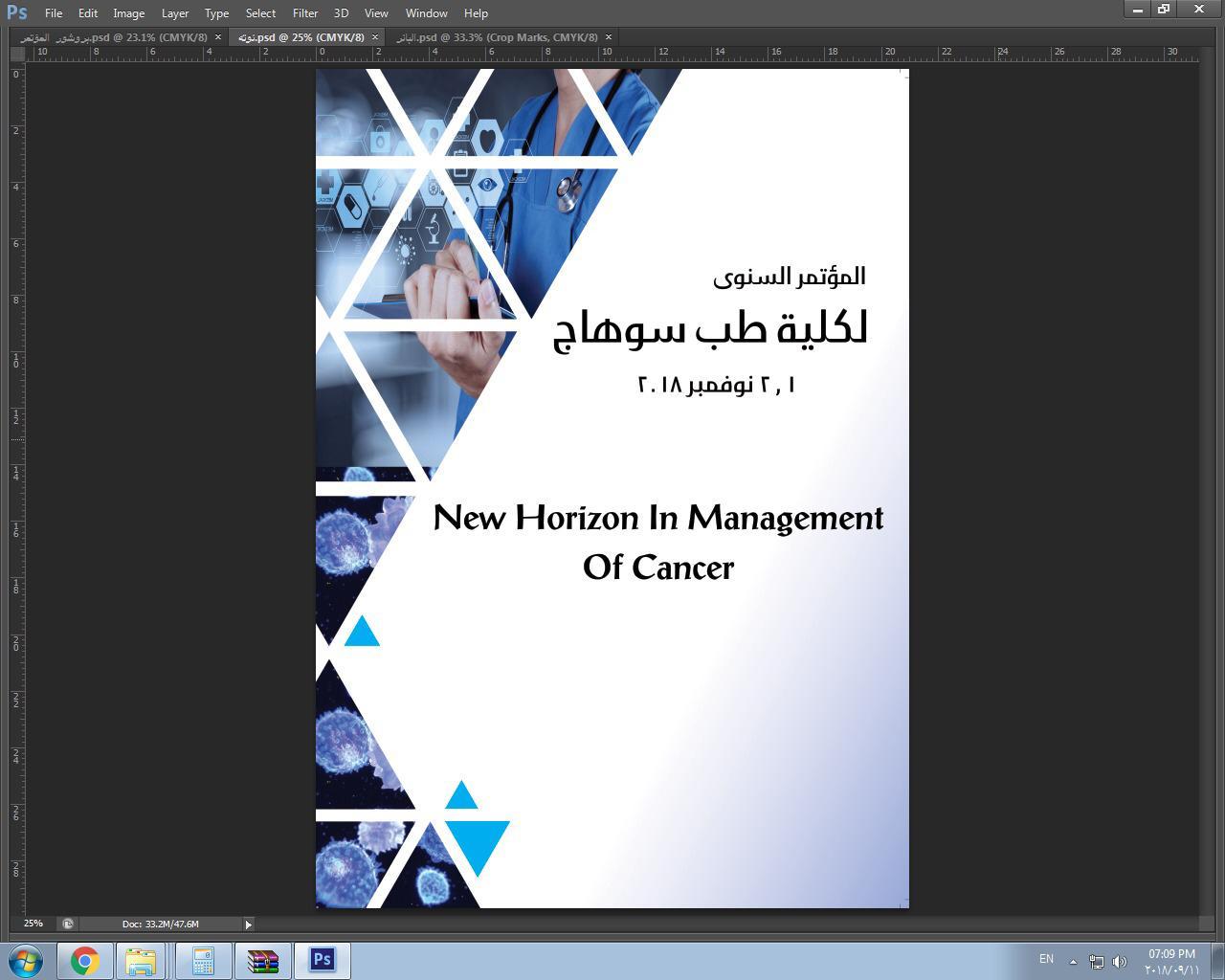Viewport: 1225px width, 980px height.
Task: Open the Filter menu
Action: click(x=304, y=13)
